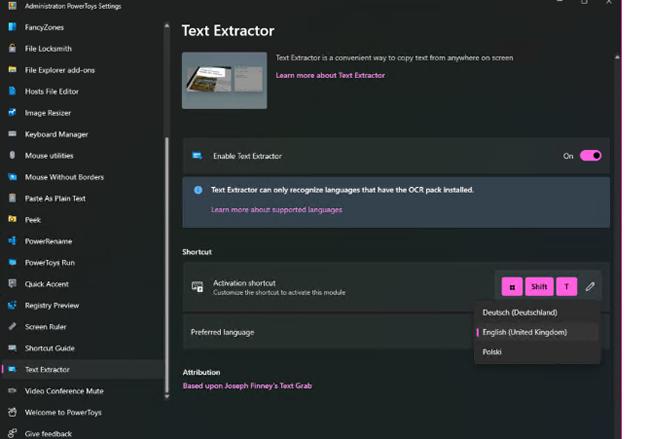The height and width of the screenshot is (439, 650).
Task: Click the Video Conference Mute icon
Action: (x=12, y=391)
